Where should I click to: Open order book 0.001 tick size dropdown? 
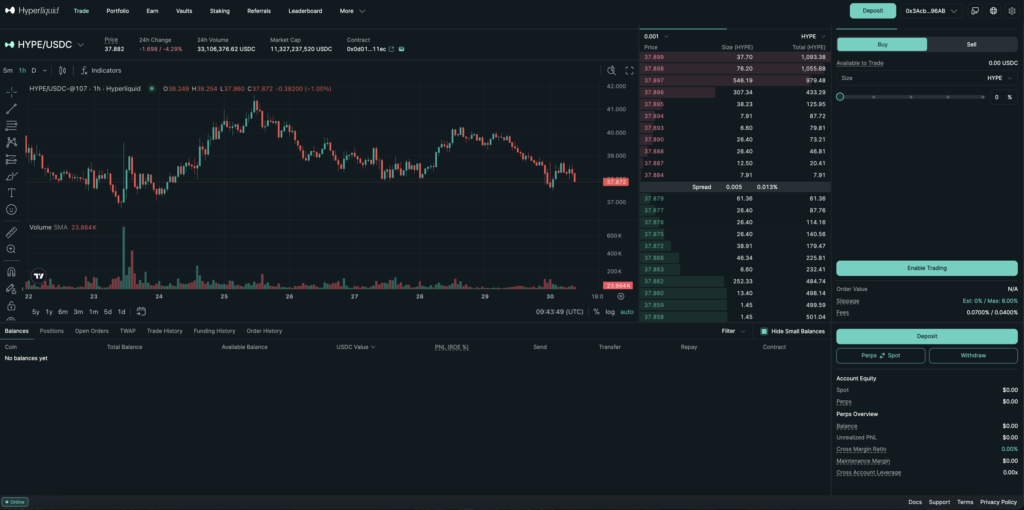pos(655,37)
